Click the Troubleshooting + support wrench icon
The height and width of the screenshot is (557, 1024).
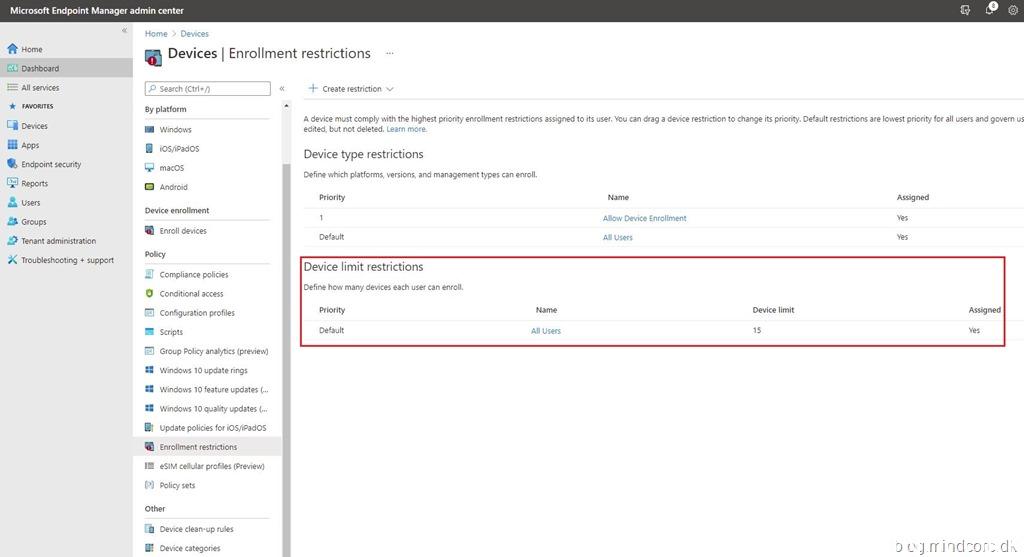[x=13, y=260]
